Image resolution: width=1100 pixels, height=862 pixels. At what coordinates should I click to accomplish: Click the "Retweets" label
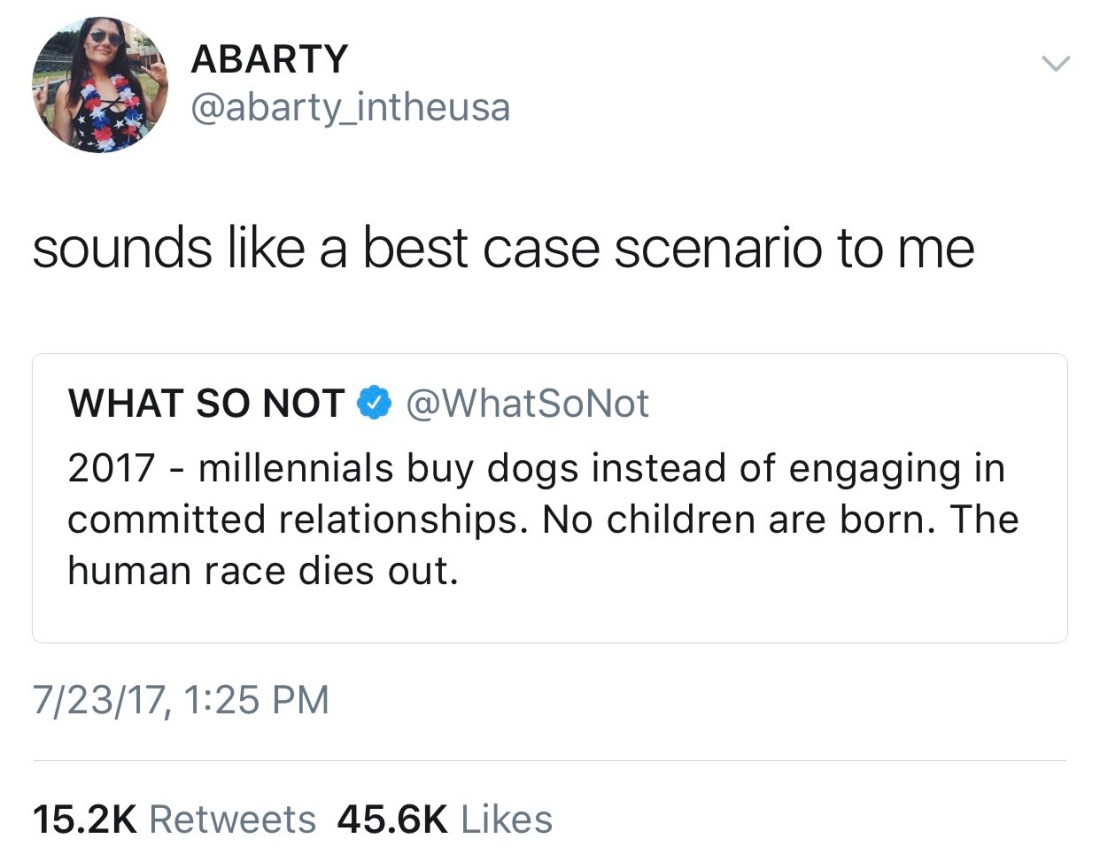[232, 820]
